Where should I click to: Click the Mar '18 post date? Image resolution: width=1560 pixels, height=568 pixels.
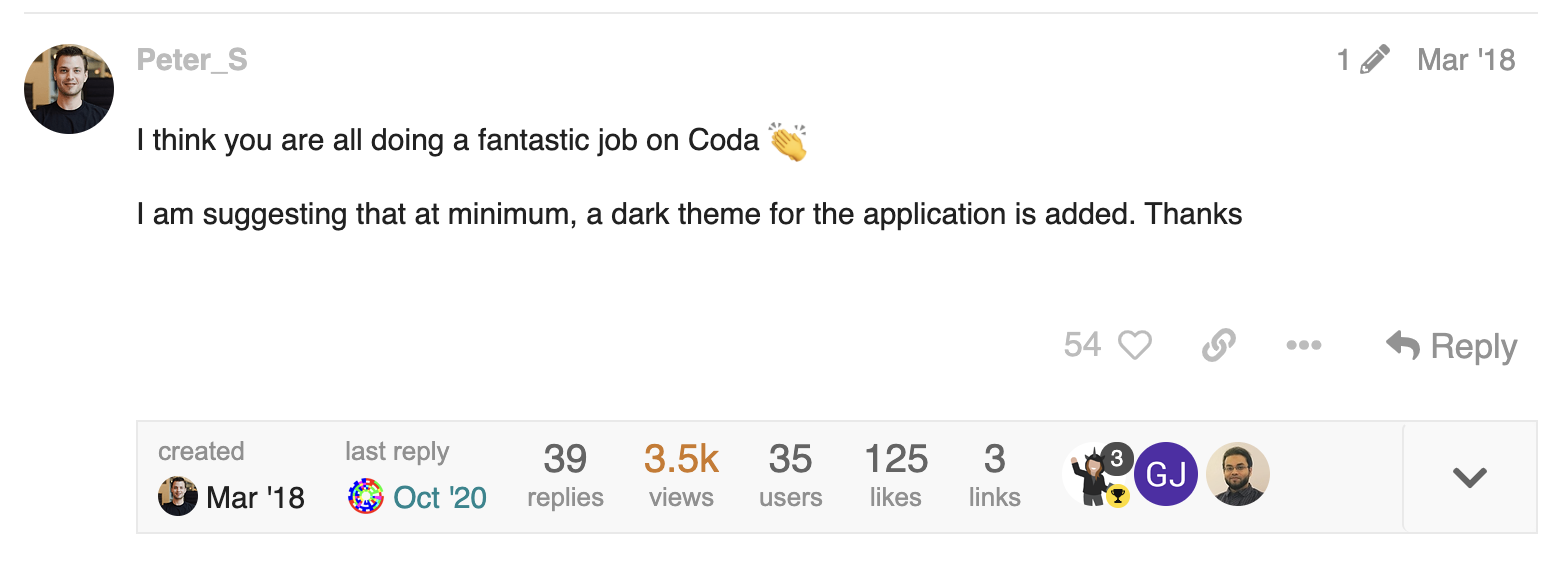pyautogui.click(x=1466, y=60)
